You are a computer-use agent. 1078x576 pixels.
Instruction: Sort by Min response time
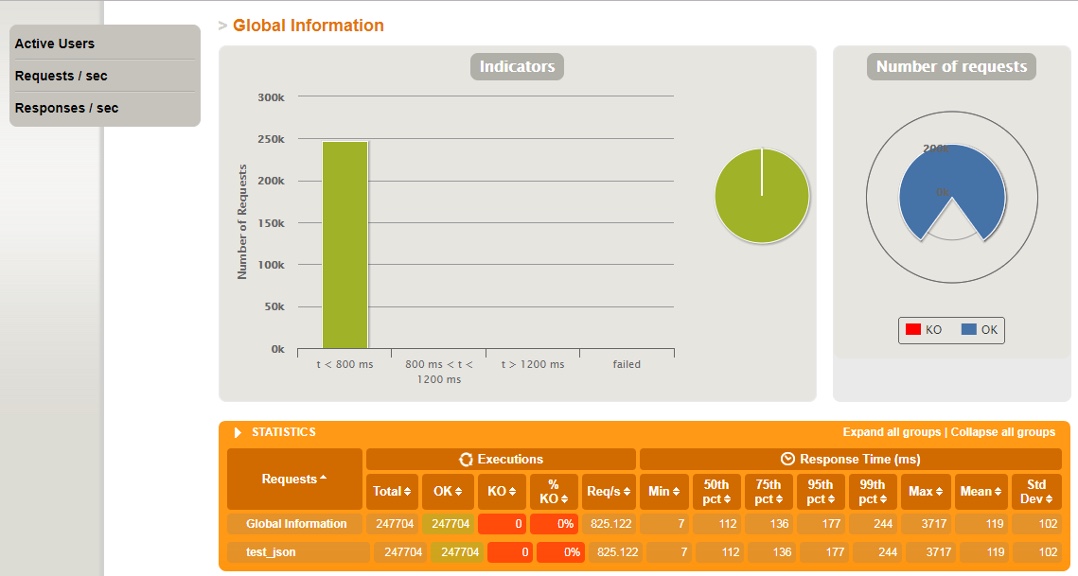(x=664, y=491)
